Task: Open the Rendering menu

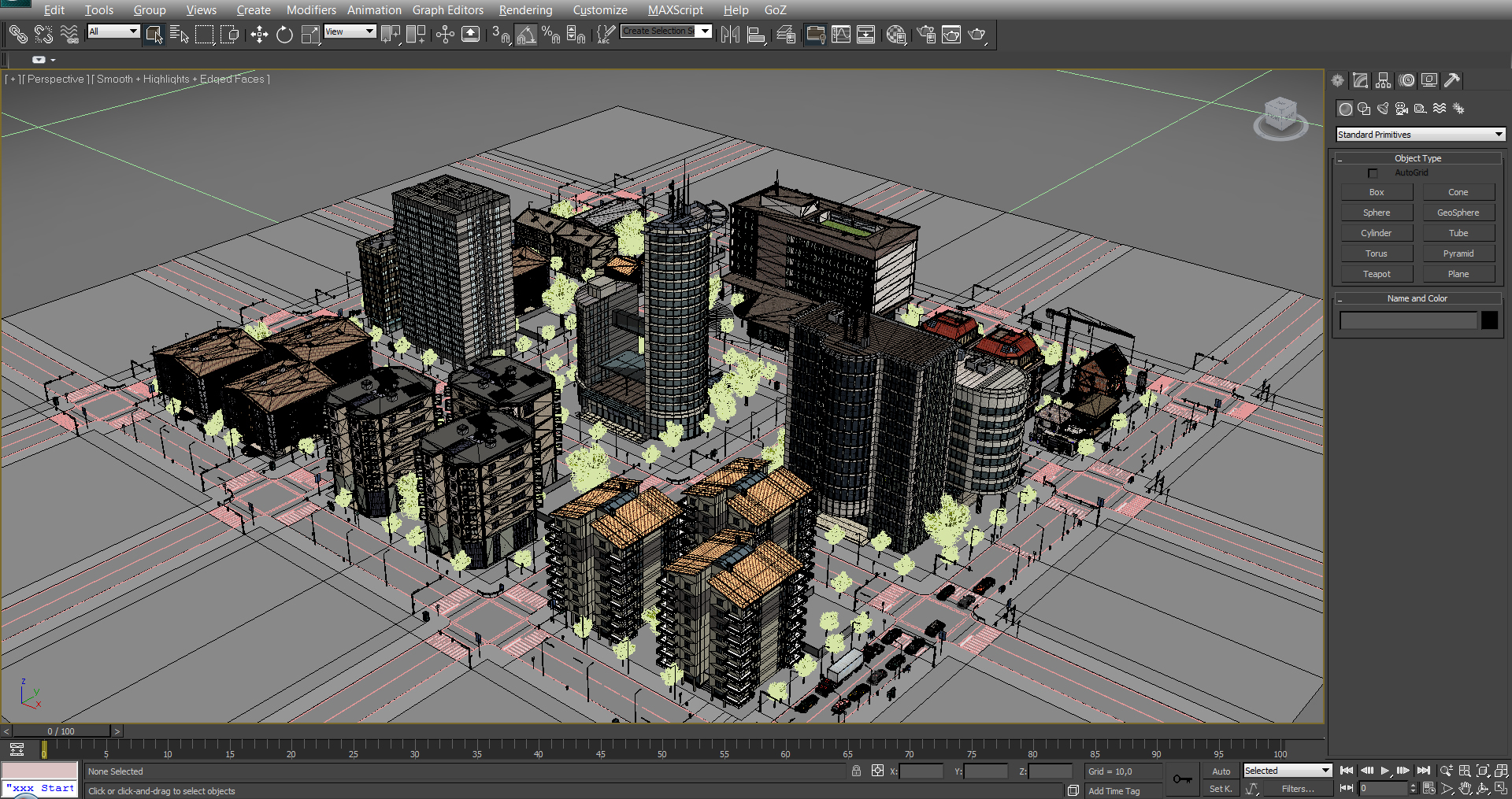Action: click(525, 9)
